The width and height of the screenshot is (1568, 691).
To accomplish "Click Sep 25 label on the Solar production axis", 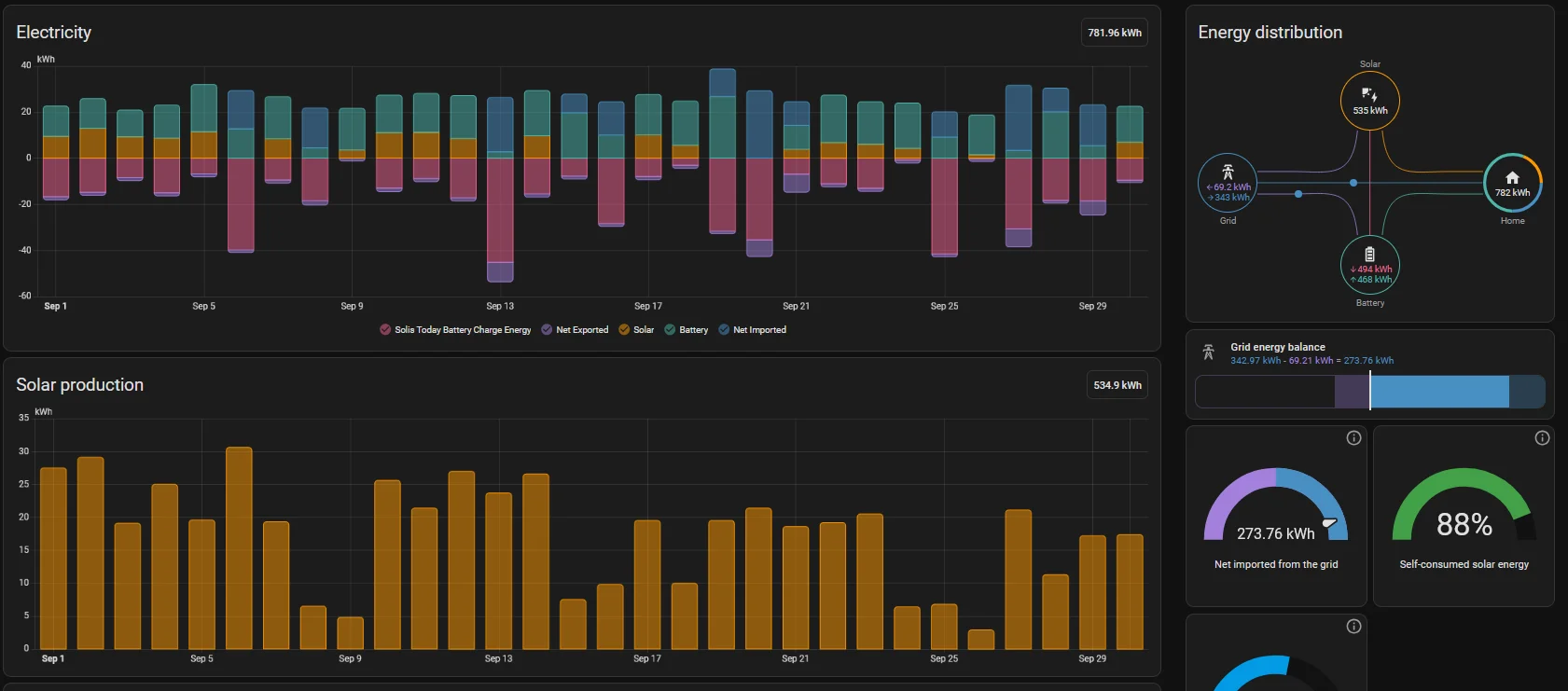I will (944, 658).
